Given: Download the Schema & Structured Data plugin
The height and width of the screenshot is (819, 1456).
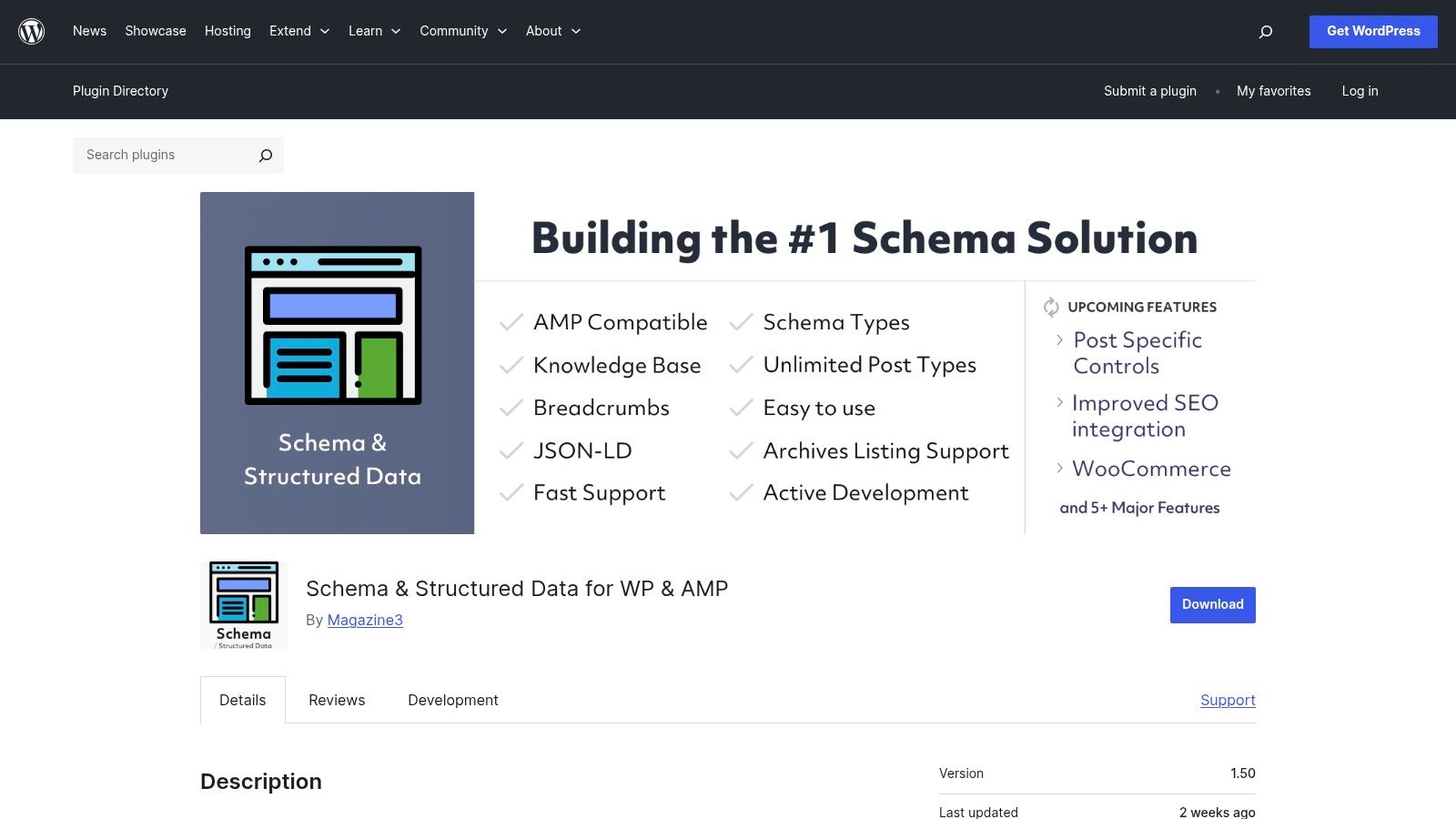Looking at the screenshot, I should pos(1211,604).
